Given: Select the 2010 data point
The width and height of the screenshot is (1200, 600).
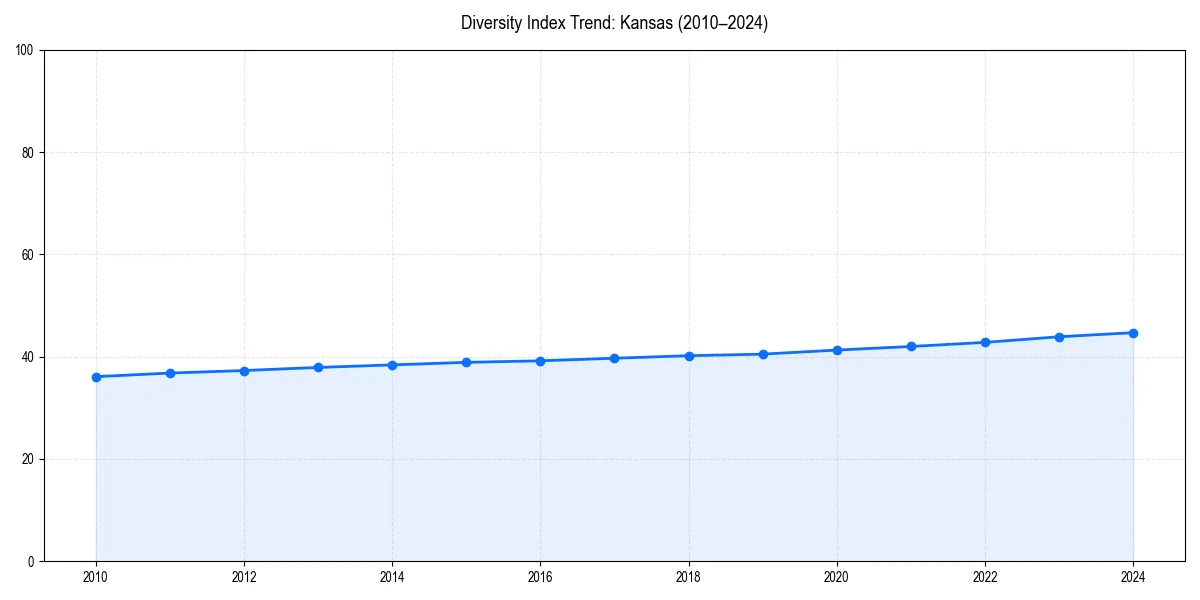Looking at the screenshot, I should click(x=96, y=377).
